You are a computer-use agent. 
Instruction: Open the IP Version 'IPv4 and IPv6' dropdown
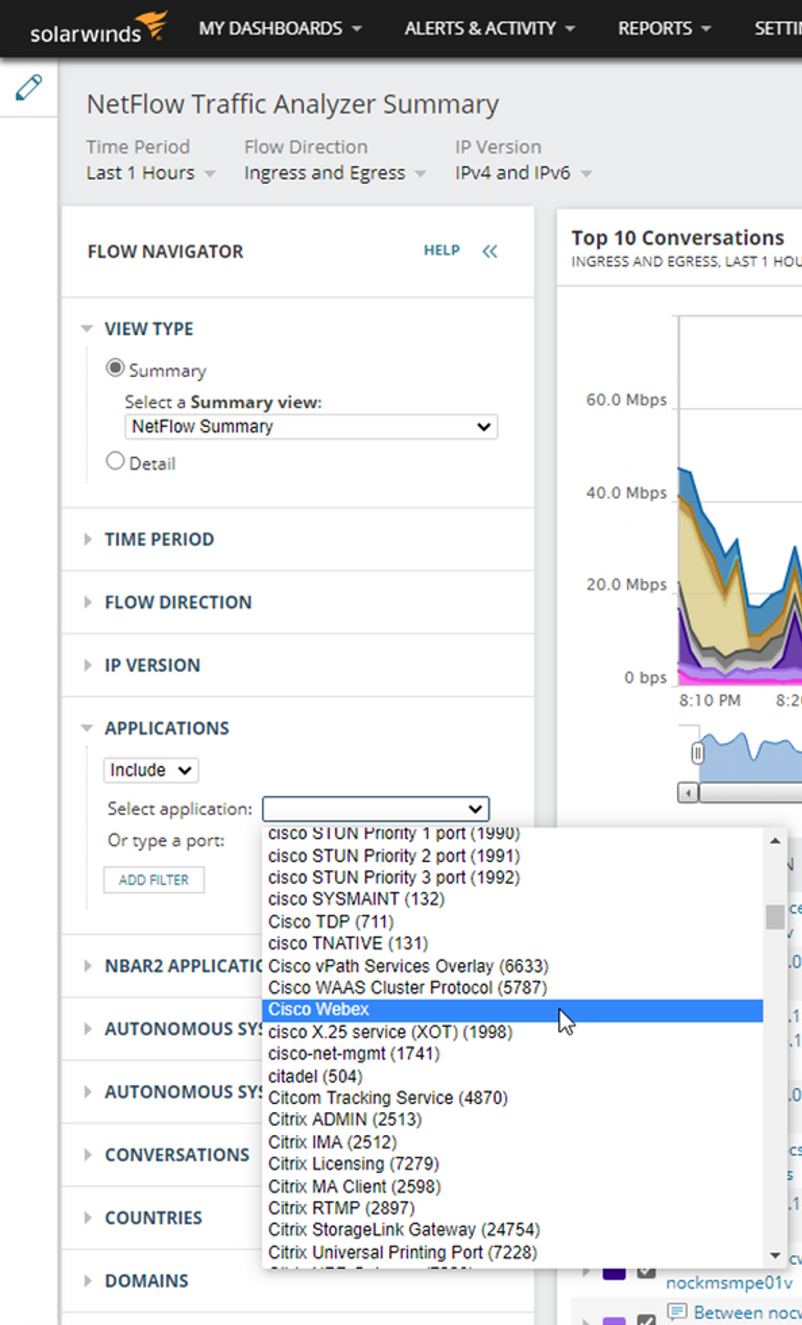pos(524,173)
